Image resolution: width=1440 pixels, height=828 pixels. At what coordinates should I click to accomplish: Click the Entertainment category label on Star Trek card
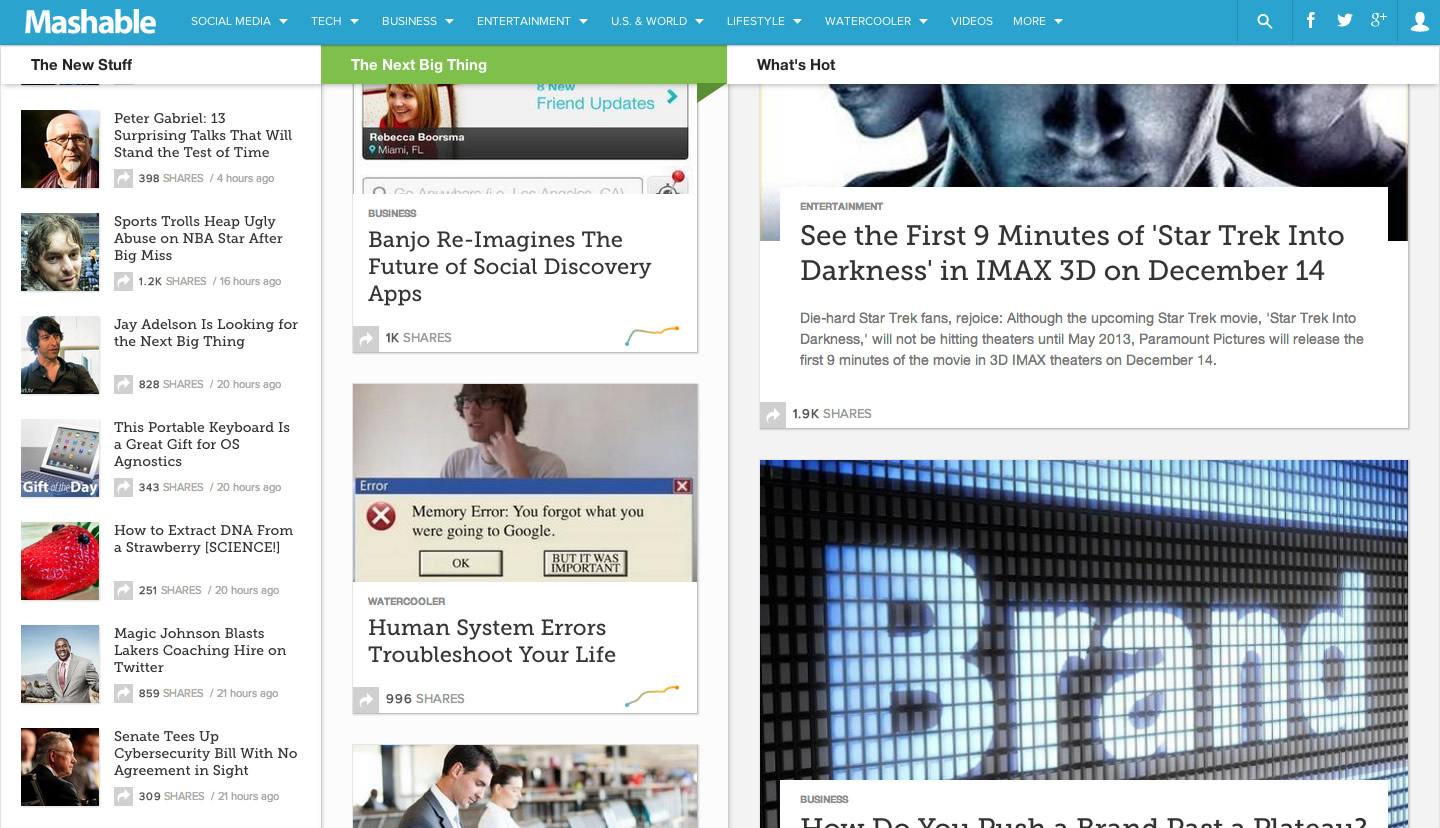click(x=841, y=206)
